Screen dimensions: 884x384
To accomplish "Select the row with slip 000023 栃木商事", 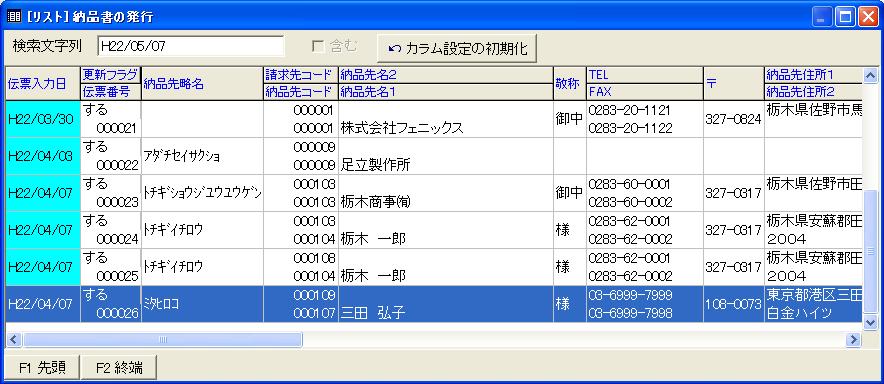I will (434, 193).
